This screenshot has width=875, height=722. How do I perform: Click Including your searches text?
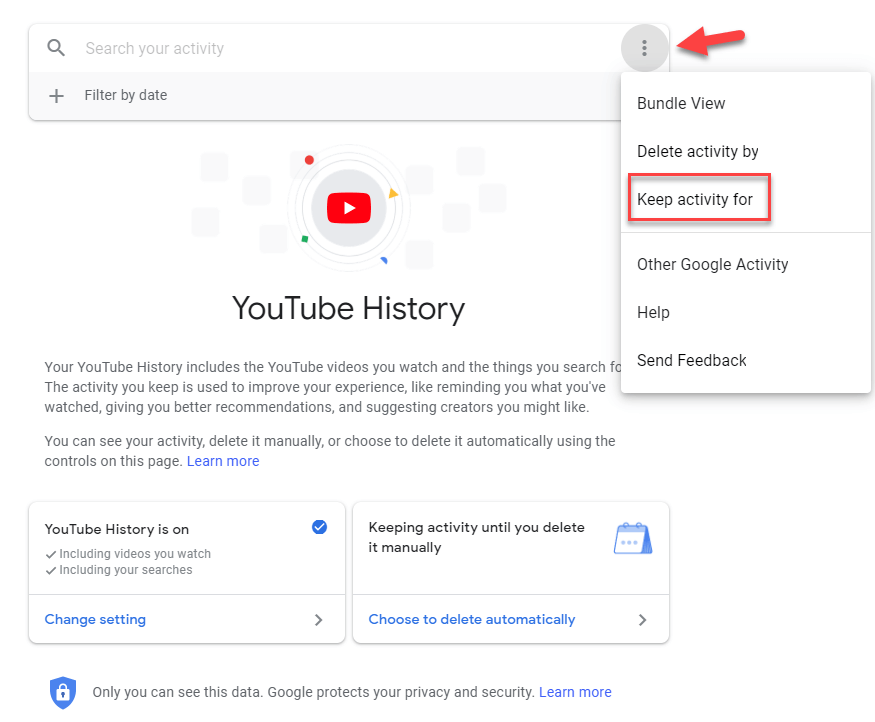(x=126, y=570)
